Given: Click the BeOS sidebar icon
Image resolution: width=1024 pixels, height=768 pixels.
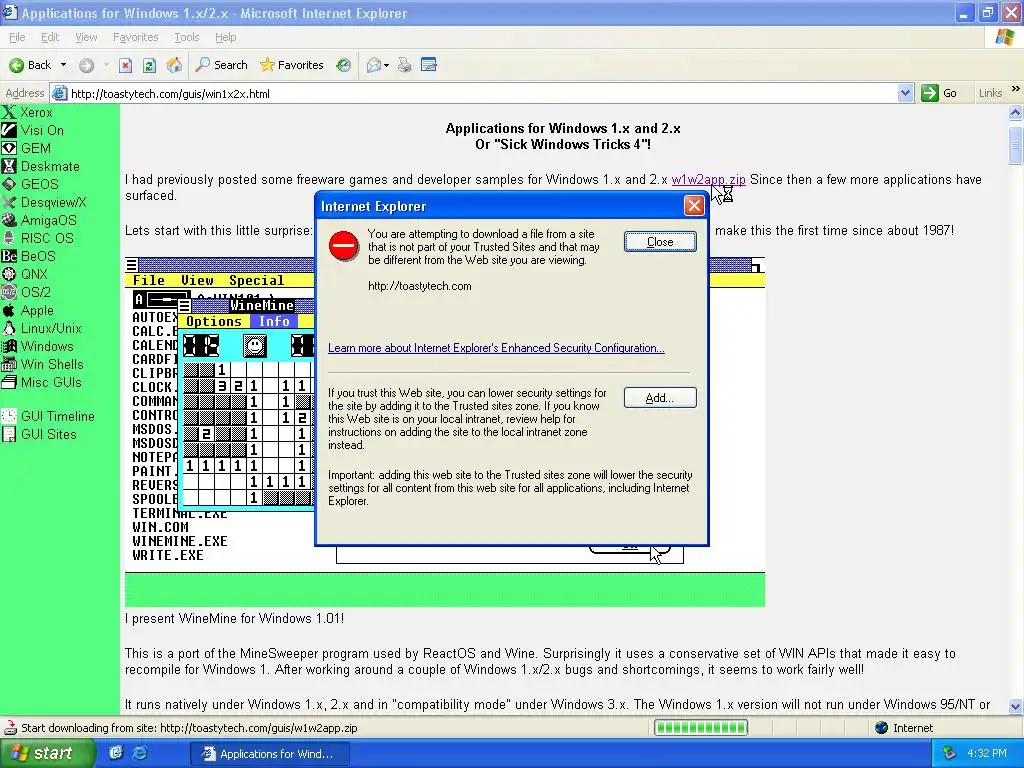Looking at the screenshot, I should [x=9, y=256].
